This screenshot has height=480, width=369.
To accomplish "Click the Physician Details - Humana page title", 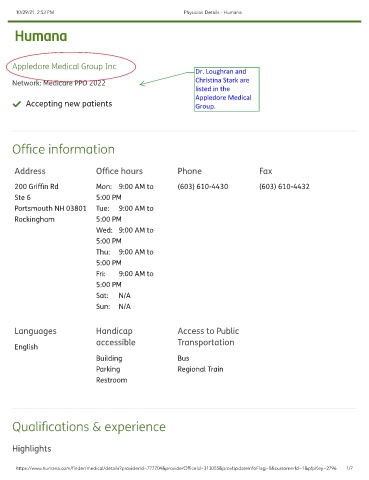I will pos(213,12).
